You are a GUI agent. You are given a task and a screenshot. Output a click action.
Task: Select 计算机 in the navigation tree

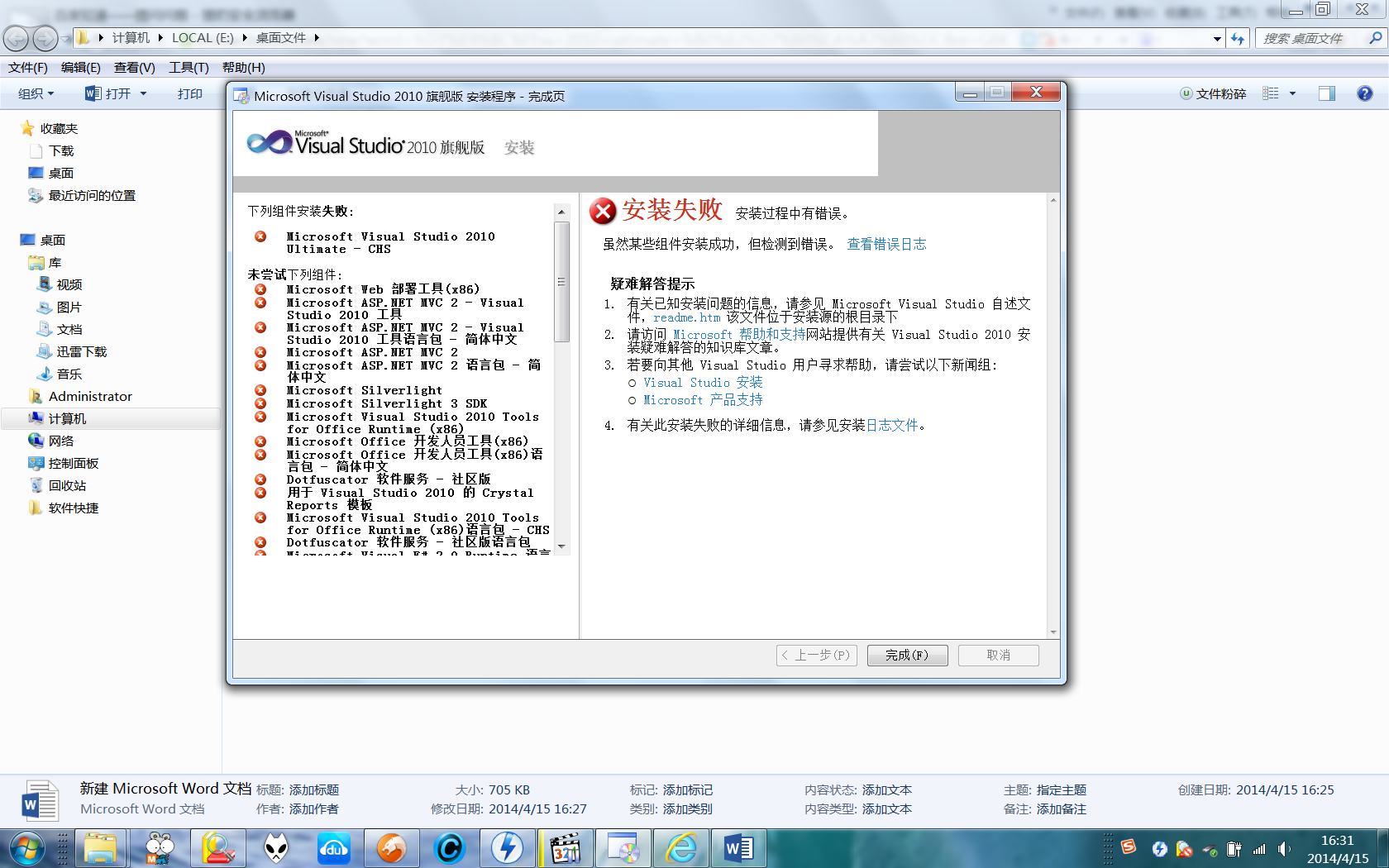tap(67, 418)
